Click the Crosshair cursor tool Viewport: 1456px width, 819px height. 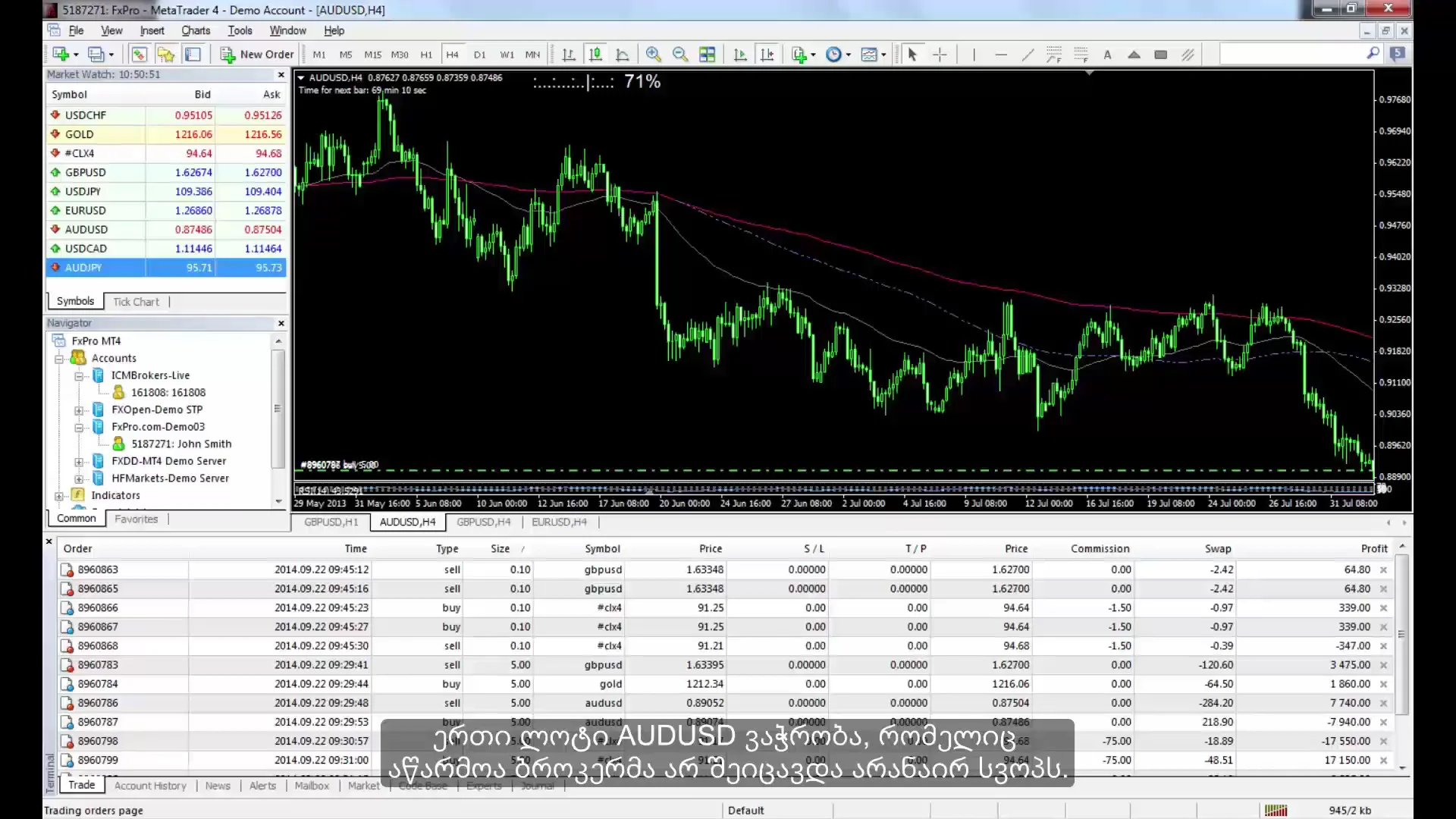(x=940, y=54)
